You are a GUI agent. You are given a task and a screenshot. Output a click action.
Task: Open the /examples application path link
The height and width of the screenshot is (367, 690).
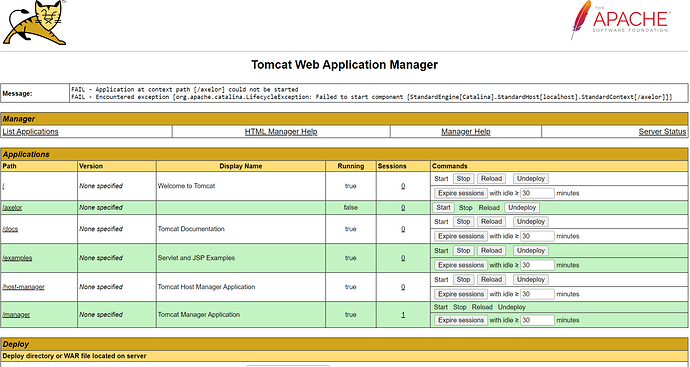point(17,258)
